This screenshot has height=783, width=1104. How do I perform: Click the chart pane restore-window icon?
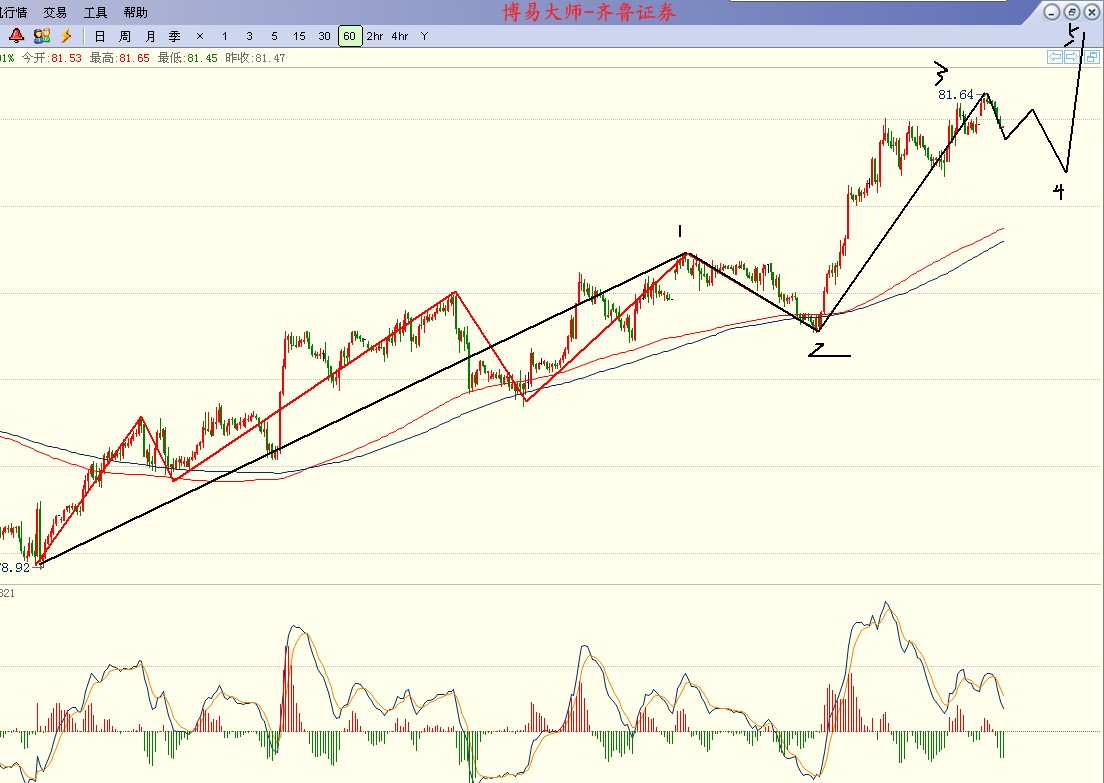[x=1091, y=57]
